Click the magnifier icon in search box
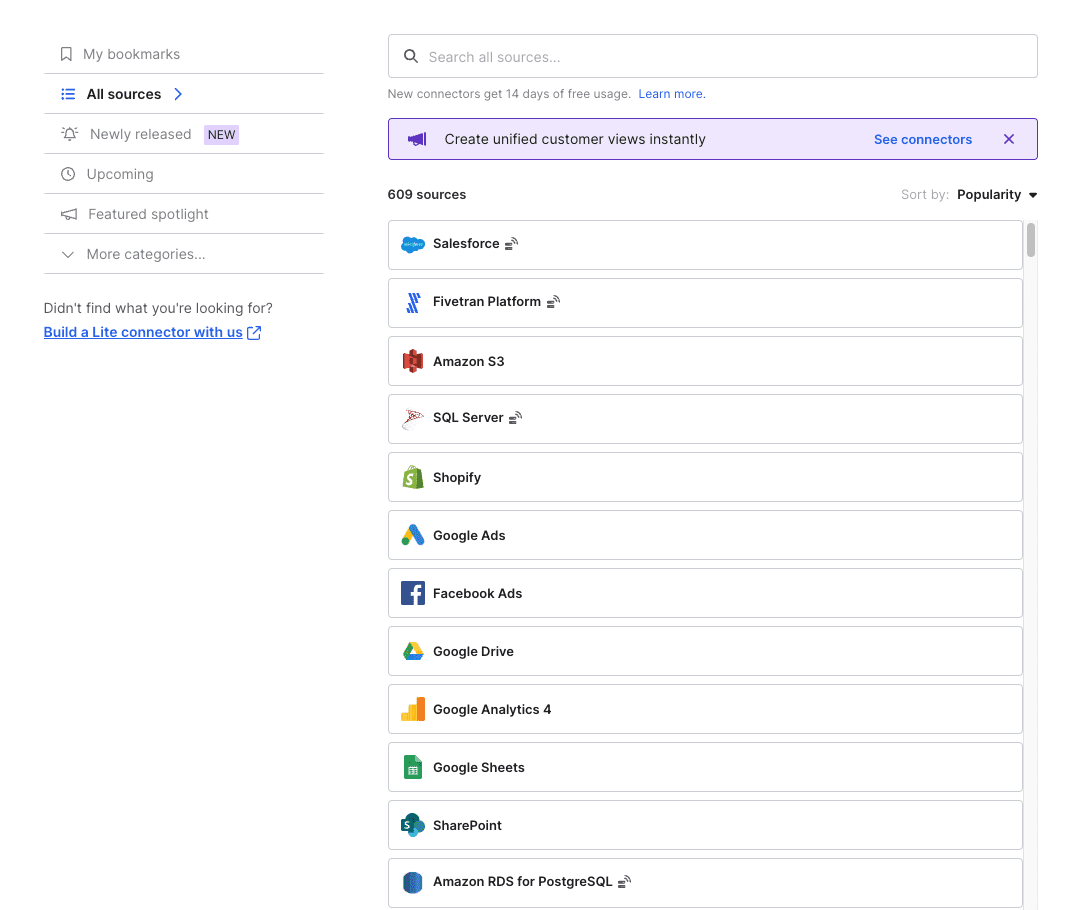The width and height of the screenshot is (1092, 910). 411,56
